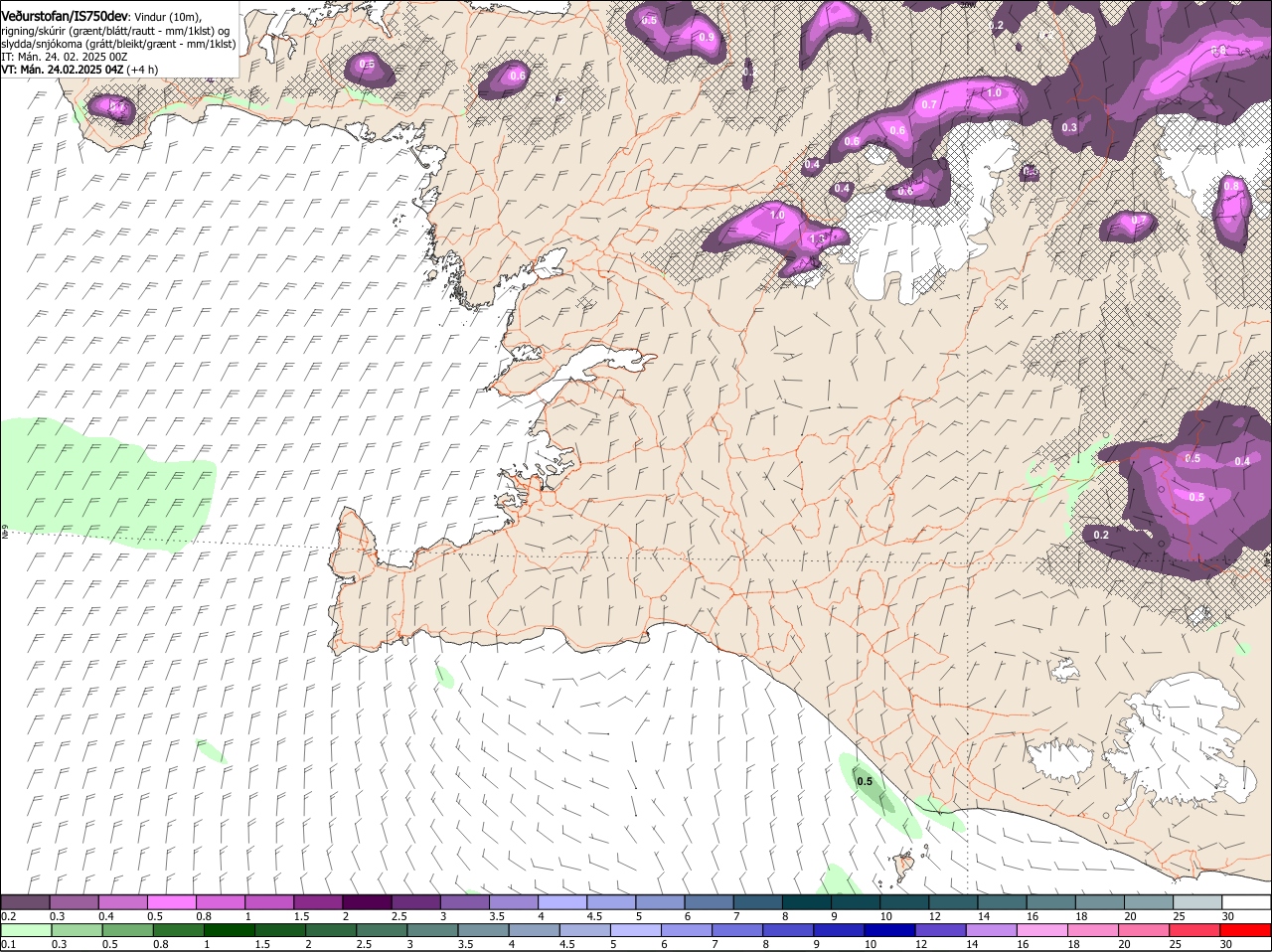Click the green 0.5 rain value offshore
This screenshot has height=952, width=1272.
coord(865,781)
